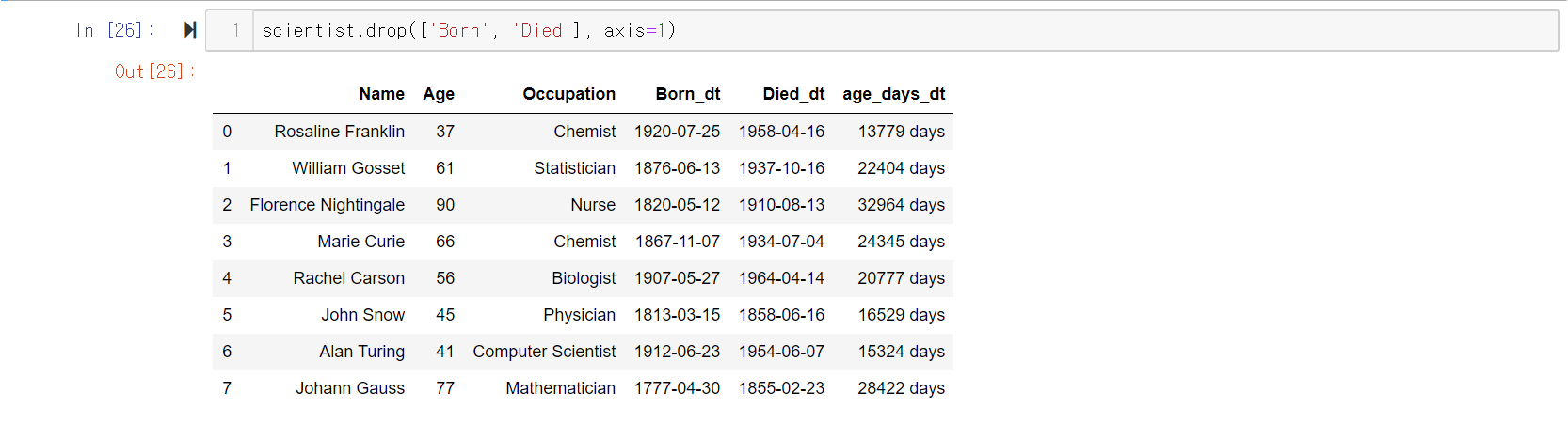
Task: Click the born date 1820-05-12
Action: click(x=677, y=205)
